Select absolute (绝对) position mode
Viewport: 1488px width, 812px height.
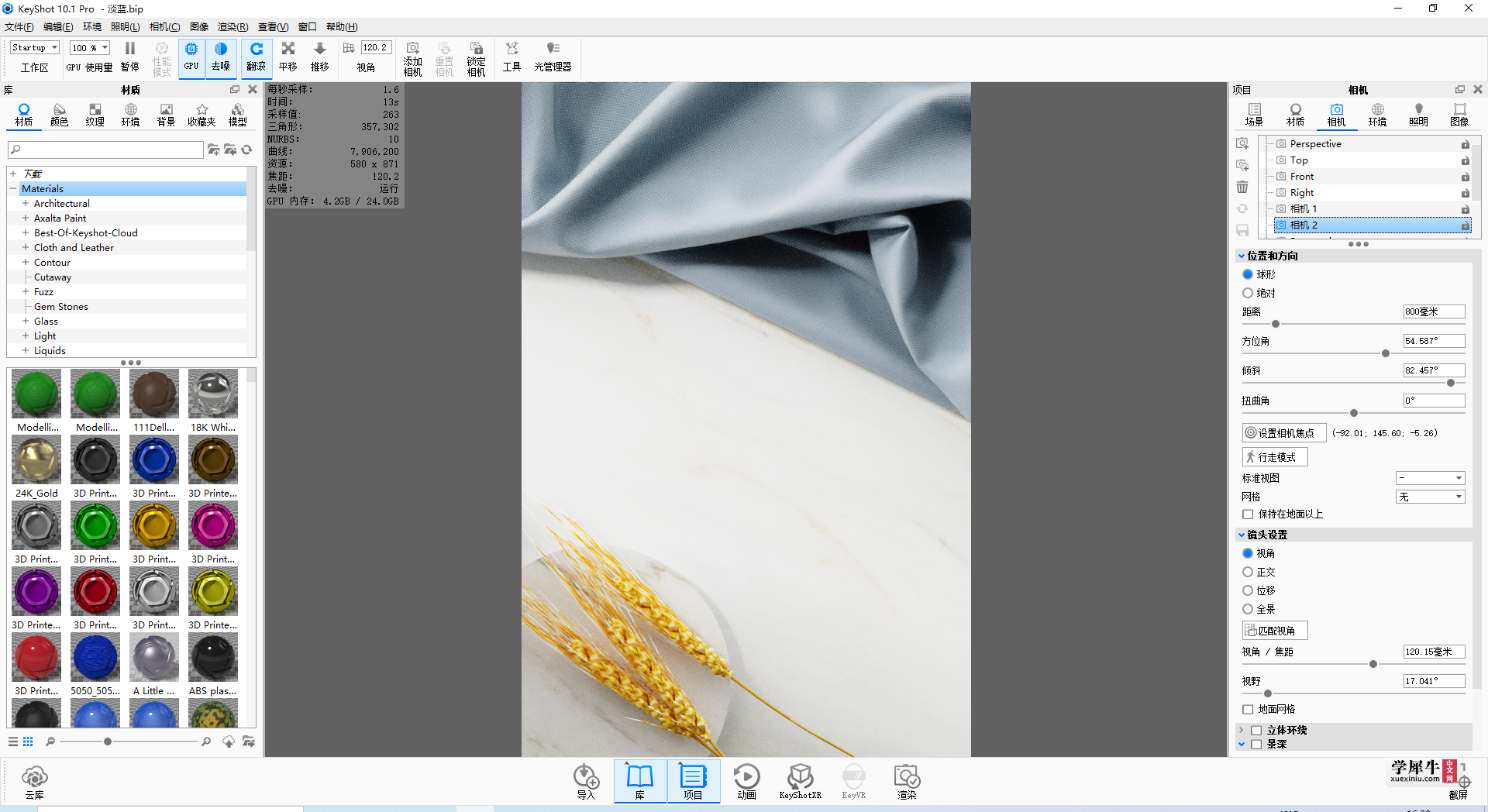(x=1248, y=293)
